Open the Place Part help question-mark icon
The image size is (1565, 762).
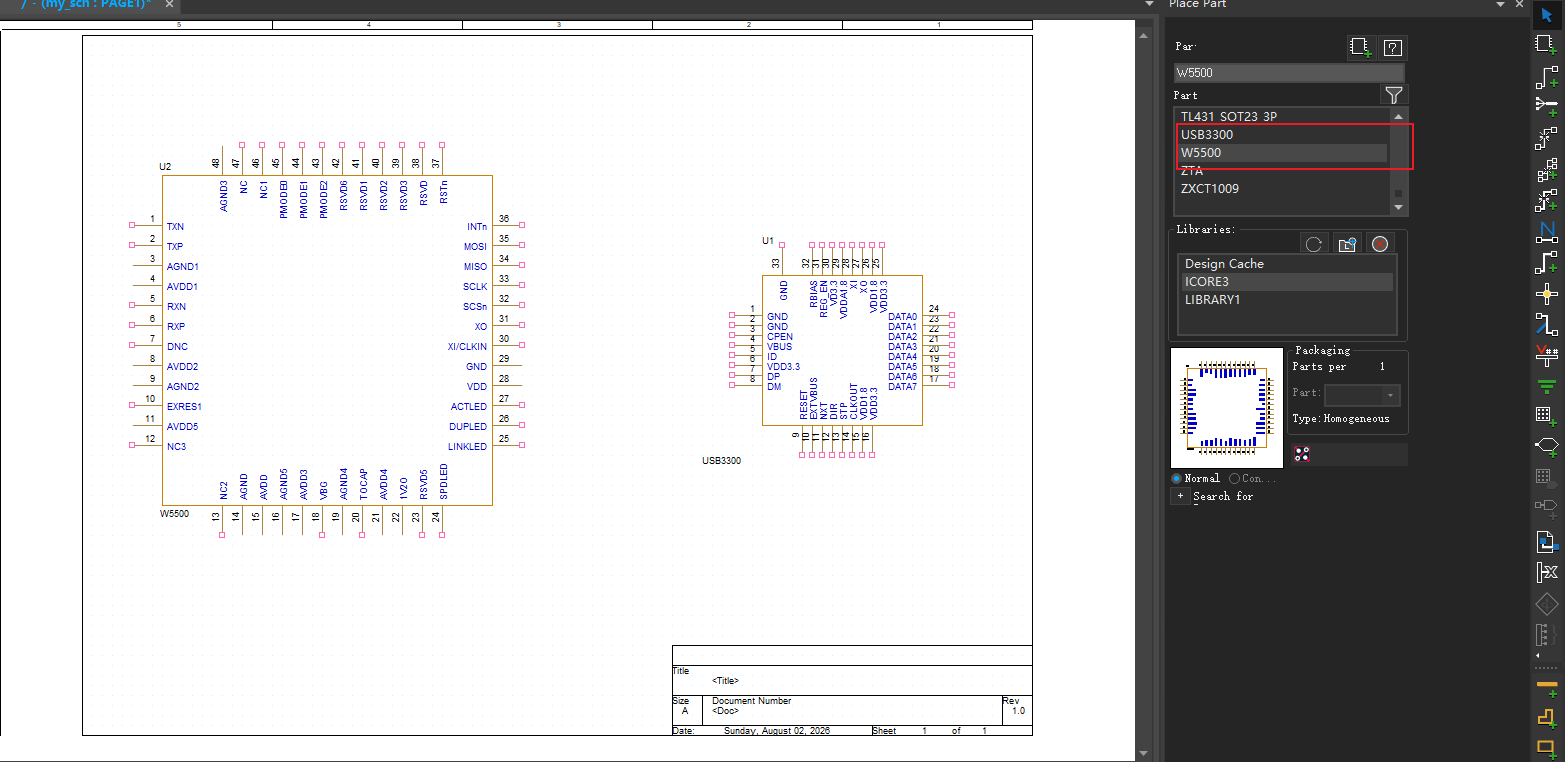[x=1393, y=47]
